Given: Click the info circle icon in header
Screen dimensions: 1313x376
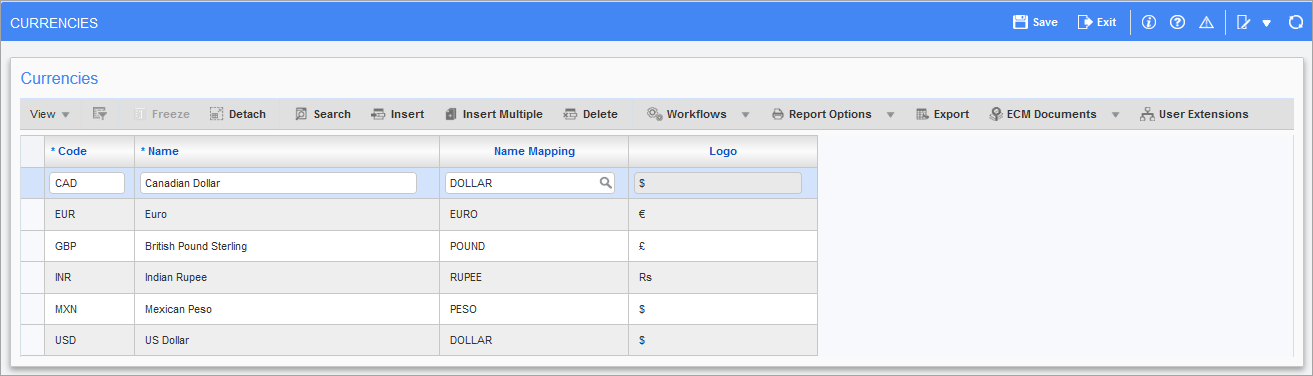Looking at the screenshot, I should 1148,22.
